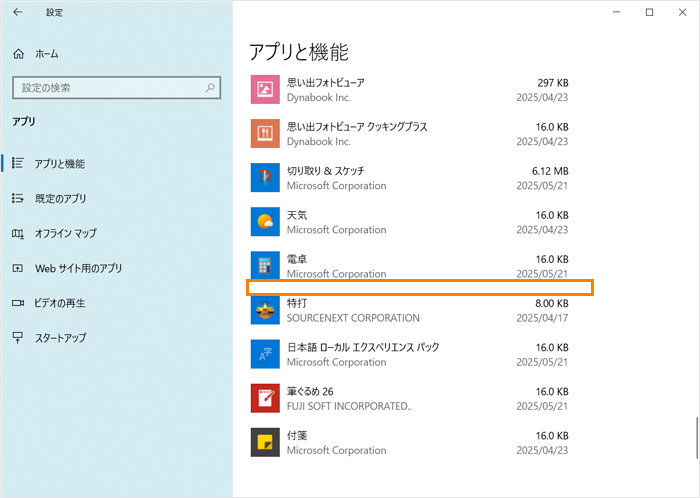Click the Home house icon
700x498 pixels.
click(18, 54)
